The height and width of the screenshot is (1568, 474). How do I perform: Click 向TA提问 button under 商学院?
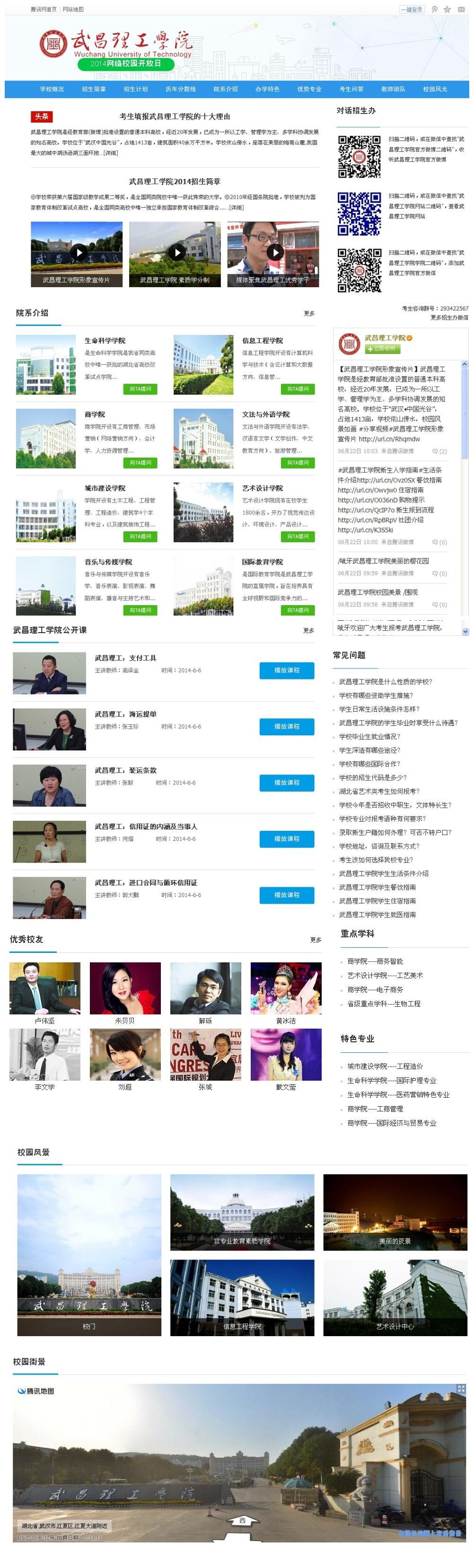coord(140,463)
